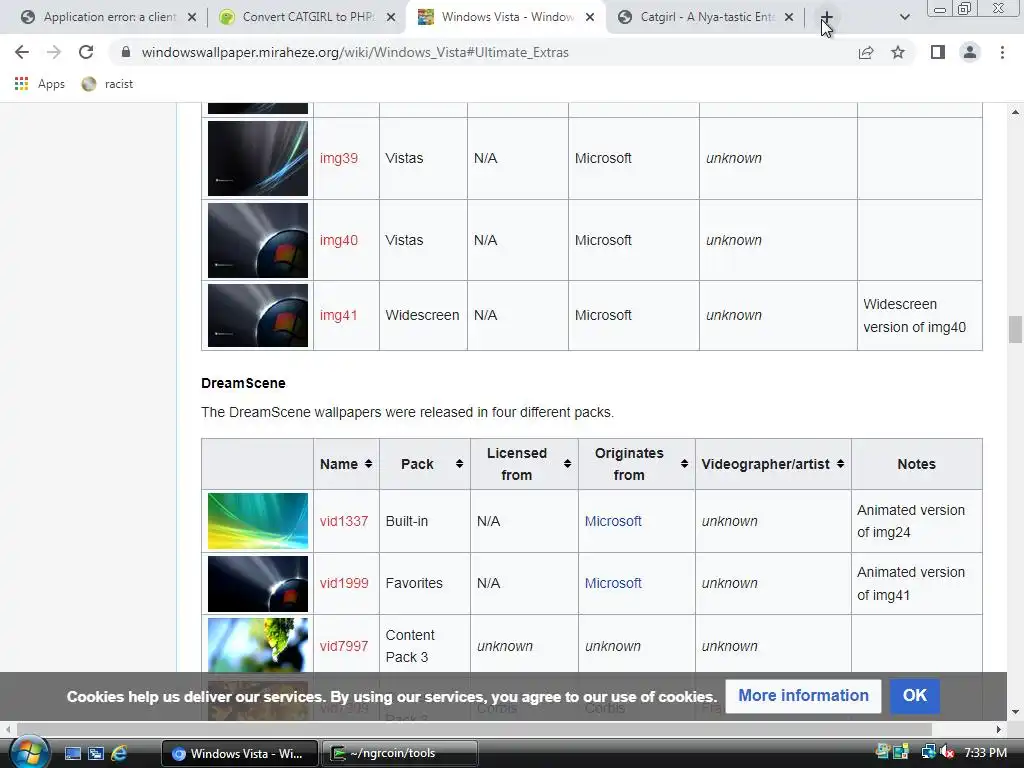
Task: Open the side panel icon
Action: coord(938,52)
